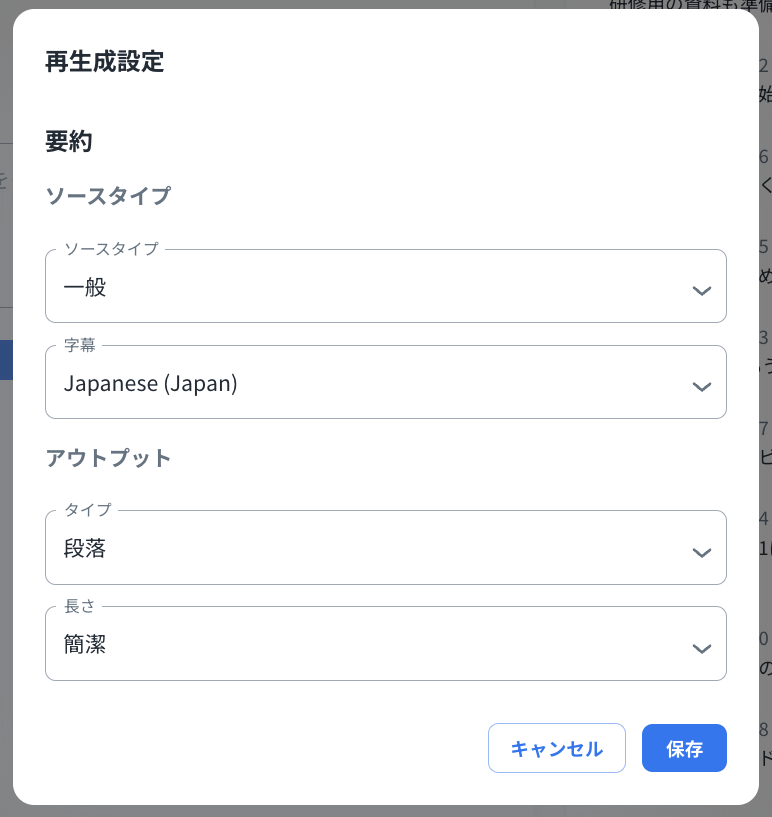
Task: Click the 要約 heading
Action: tap(69, 142)
